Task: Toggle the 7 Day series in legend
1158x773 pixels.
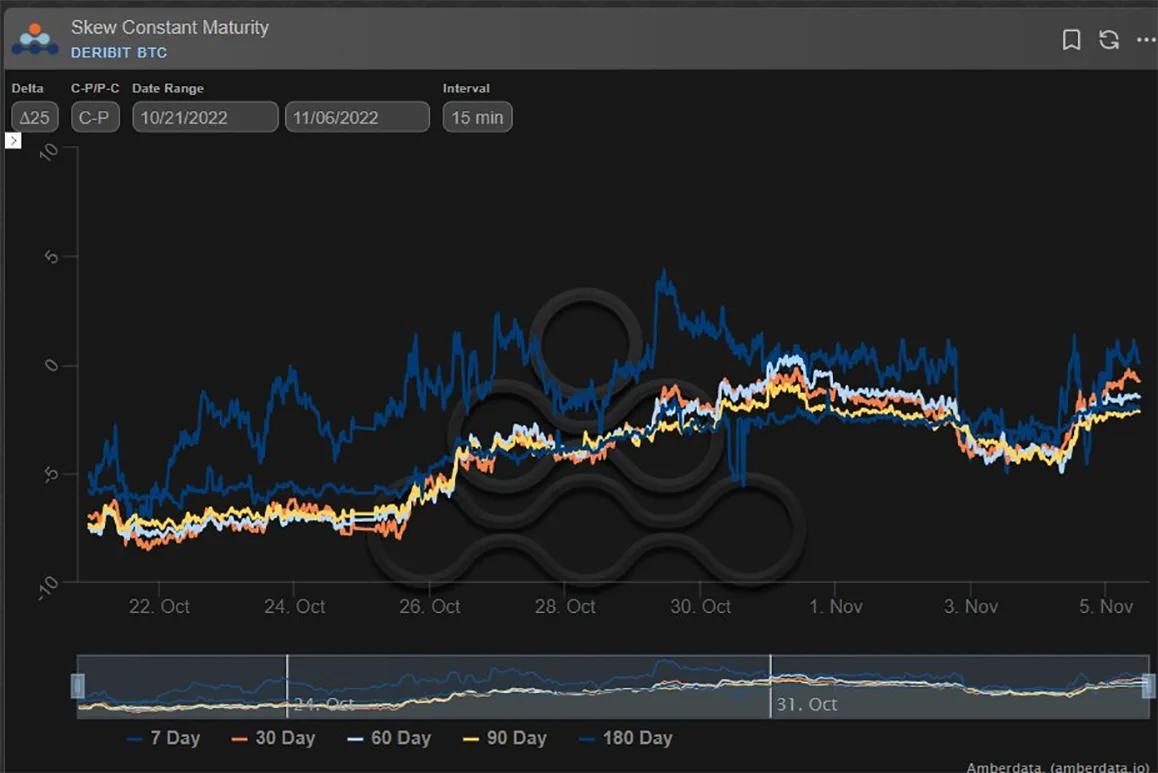Action: (x=163, y=738)
